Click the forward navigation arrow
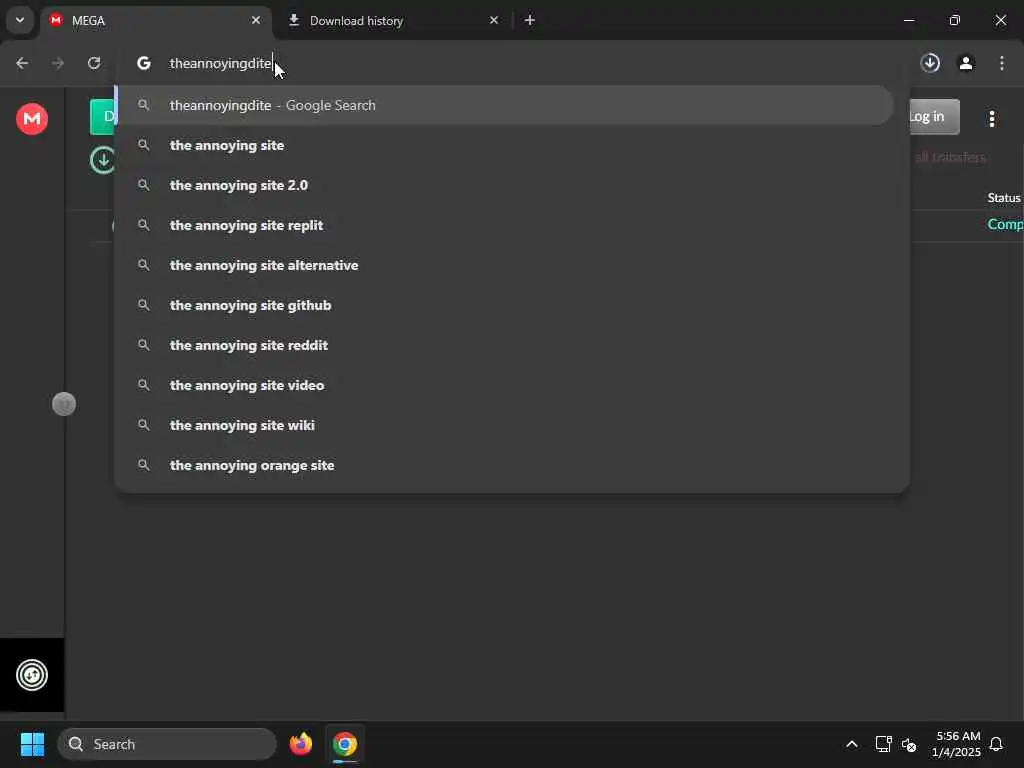The width and height of the screenshot is (1024, 768). [x=58, y=63]
